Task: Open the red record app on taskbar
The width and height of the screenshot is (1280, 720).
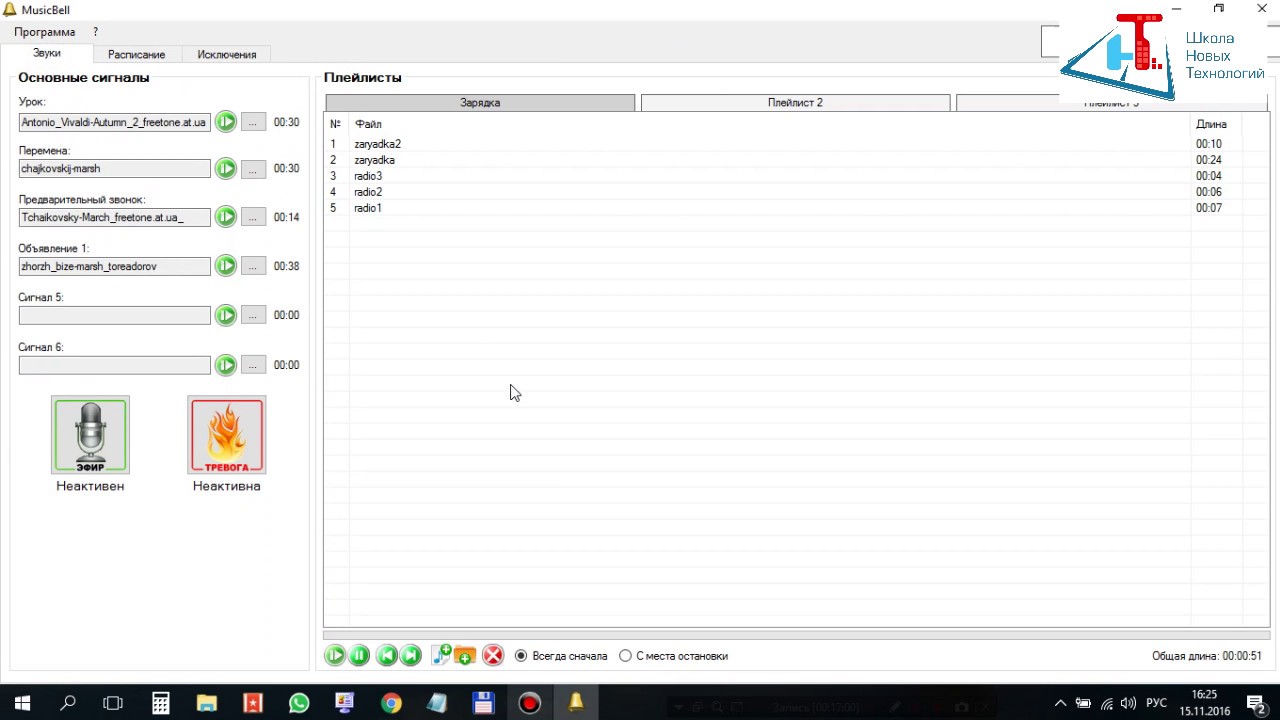Action: click(530, 703)
